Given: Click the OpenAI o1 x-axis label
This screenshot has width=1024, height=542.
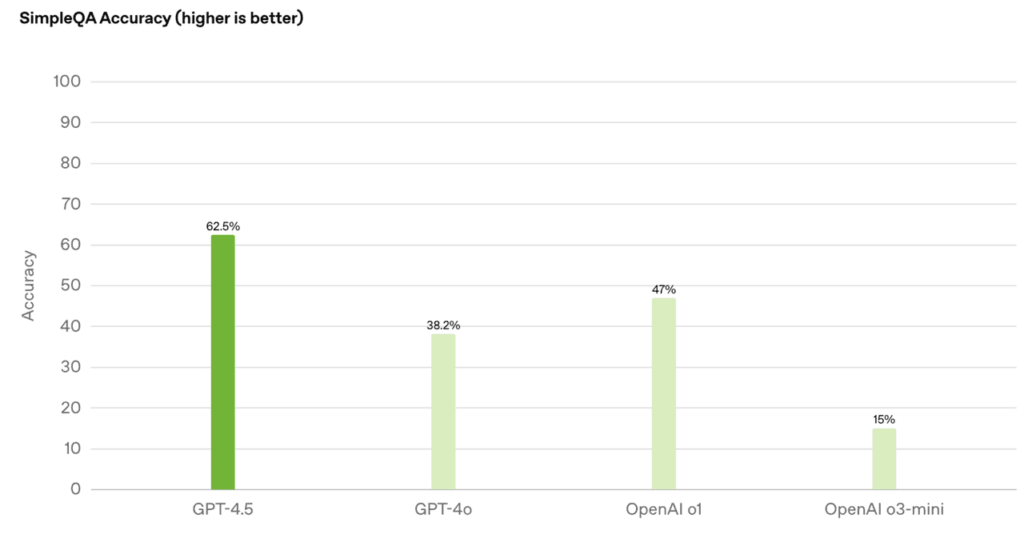Looking at the screenshot, I should 664,510.
